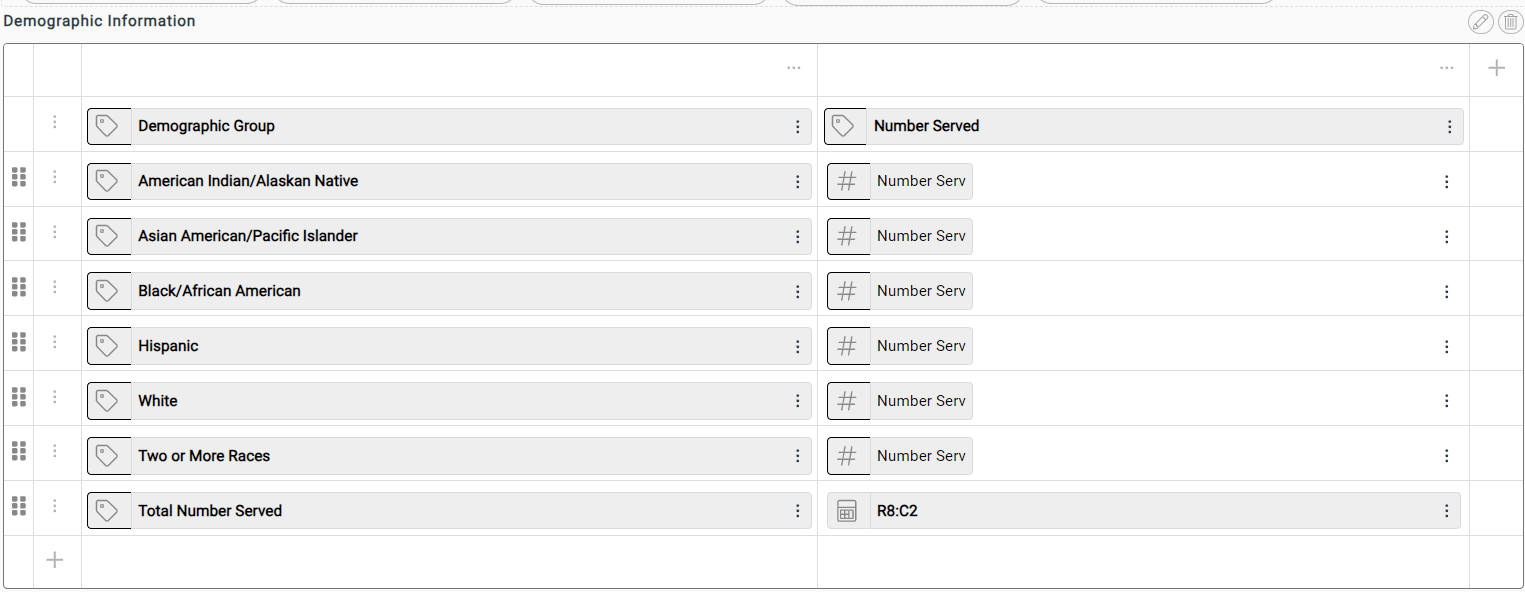This screenshot has width=1525, height=592.
Task: Click the hash number icon in White row
Action: click(x=847, y=401)
